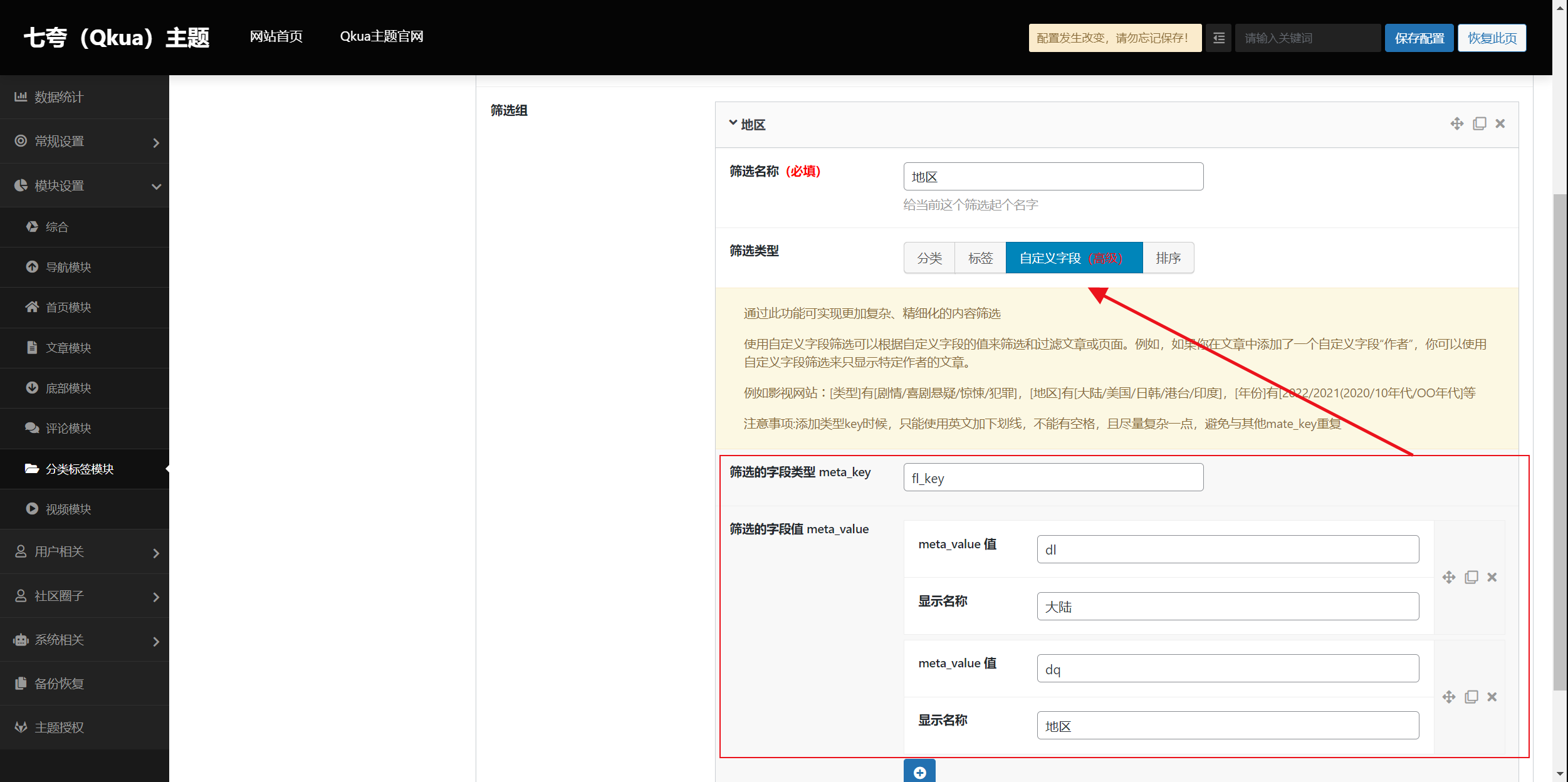The height and width of the screenshot is (782, 1568).
Task: Delete the 大陆 meta_value item
Action: click(x=1492, y=577)
